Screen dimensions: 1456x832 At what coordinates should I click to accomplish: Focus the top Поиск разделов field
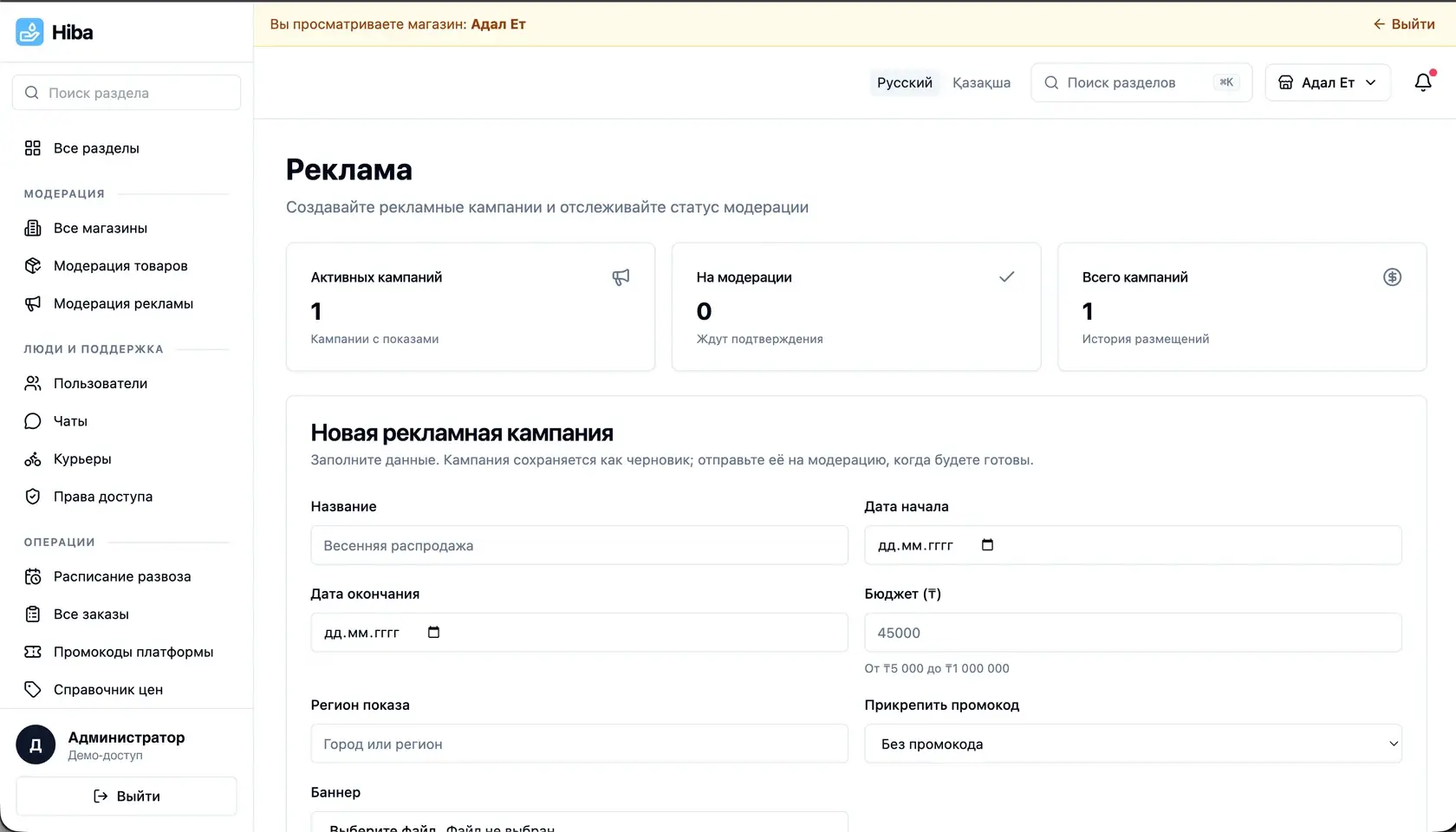[x=1141, y=82]
